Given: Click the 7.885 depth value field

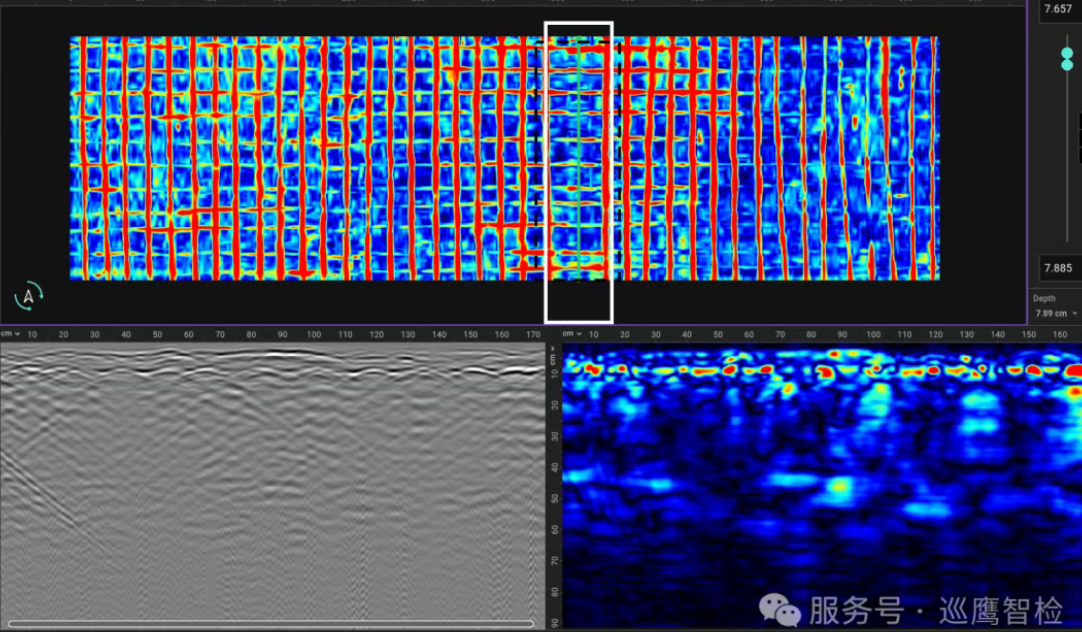Looking at the screenshot, I should point(1058,267).
